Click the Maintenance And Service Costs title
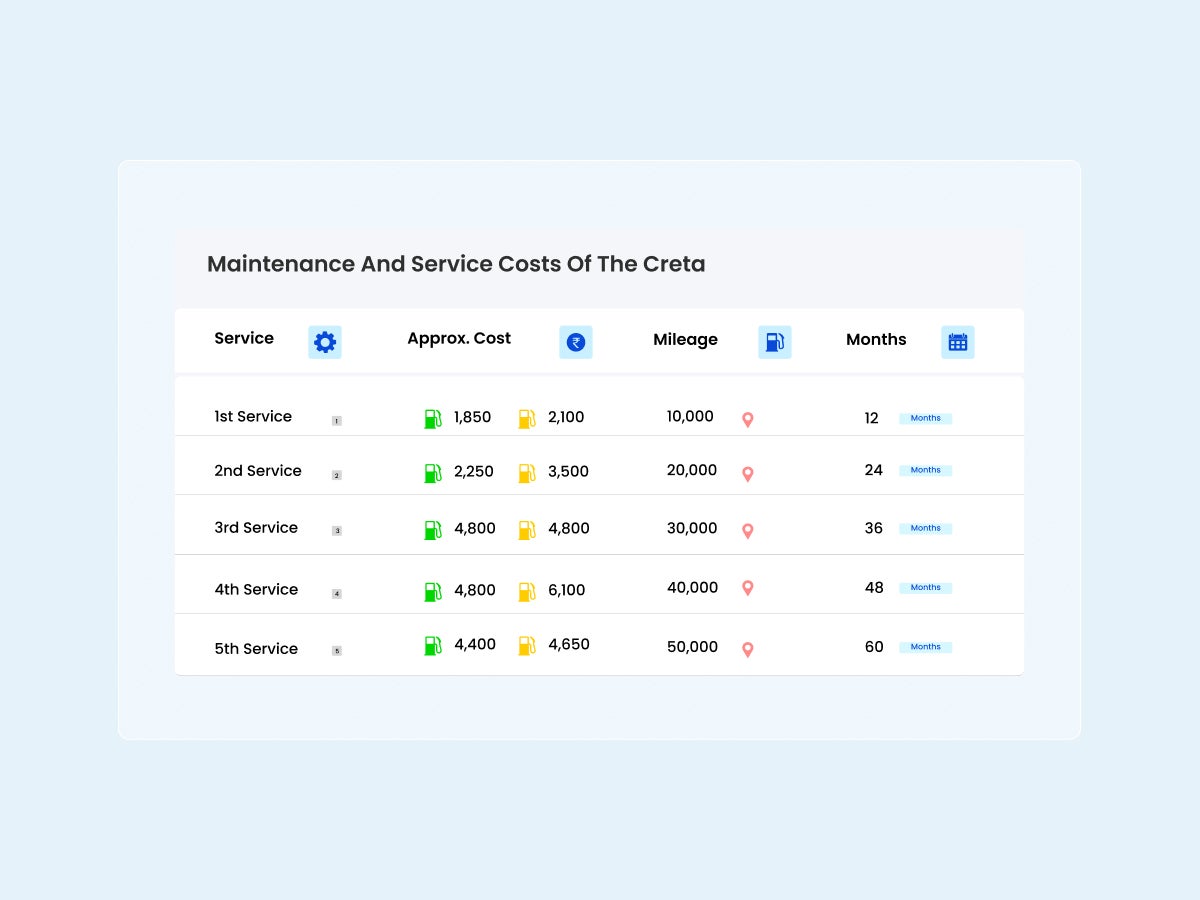 pyautogui.click(x=456, y=264)
